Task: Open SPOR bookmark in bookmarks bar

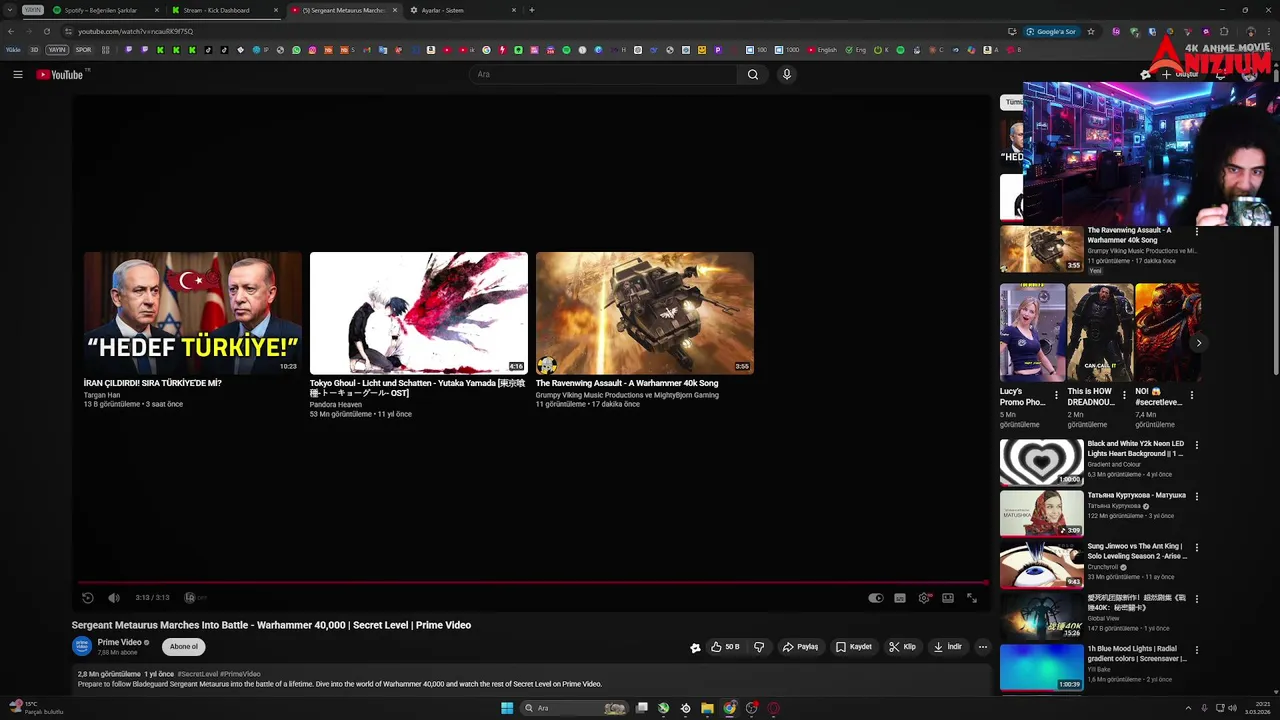Action: coord(83,50)
